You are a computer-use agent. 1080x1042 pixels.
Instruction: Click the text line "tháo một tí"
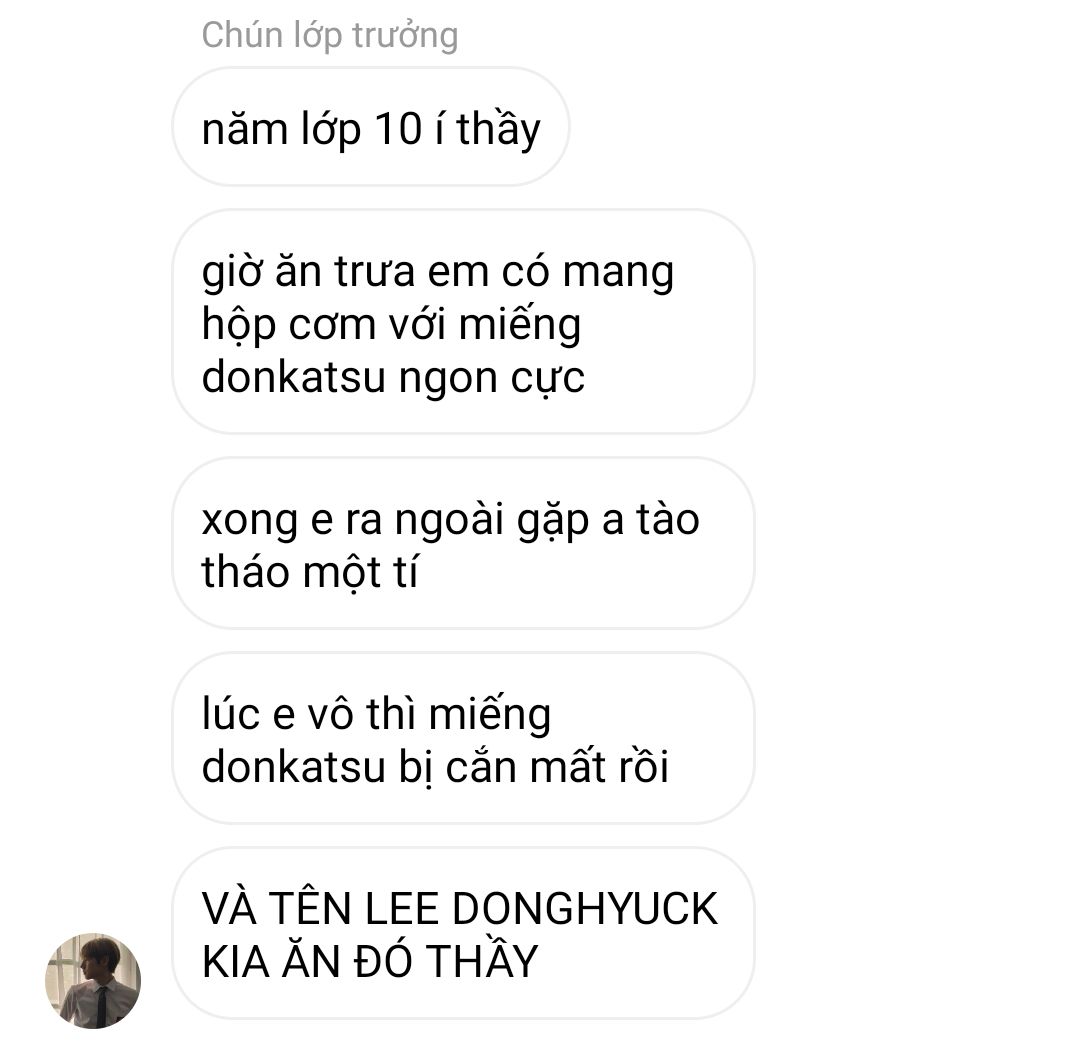[x=309, y=572]
